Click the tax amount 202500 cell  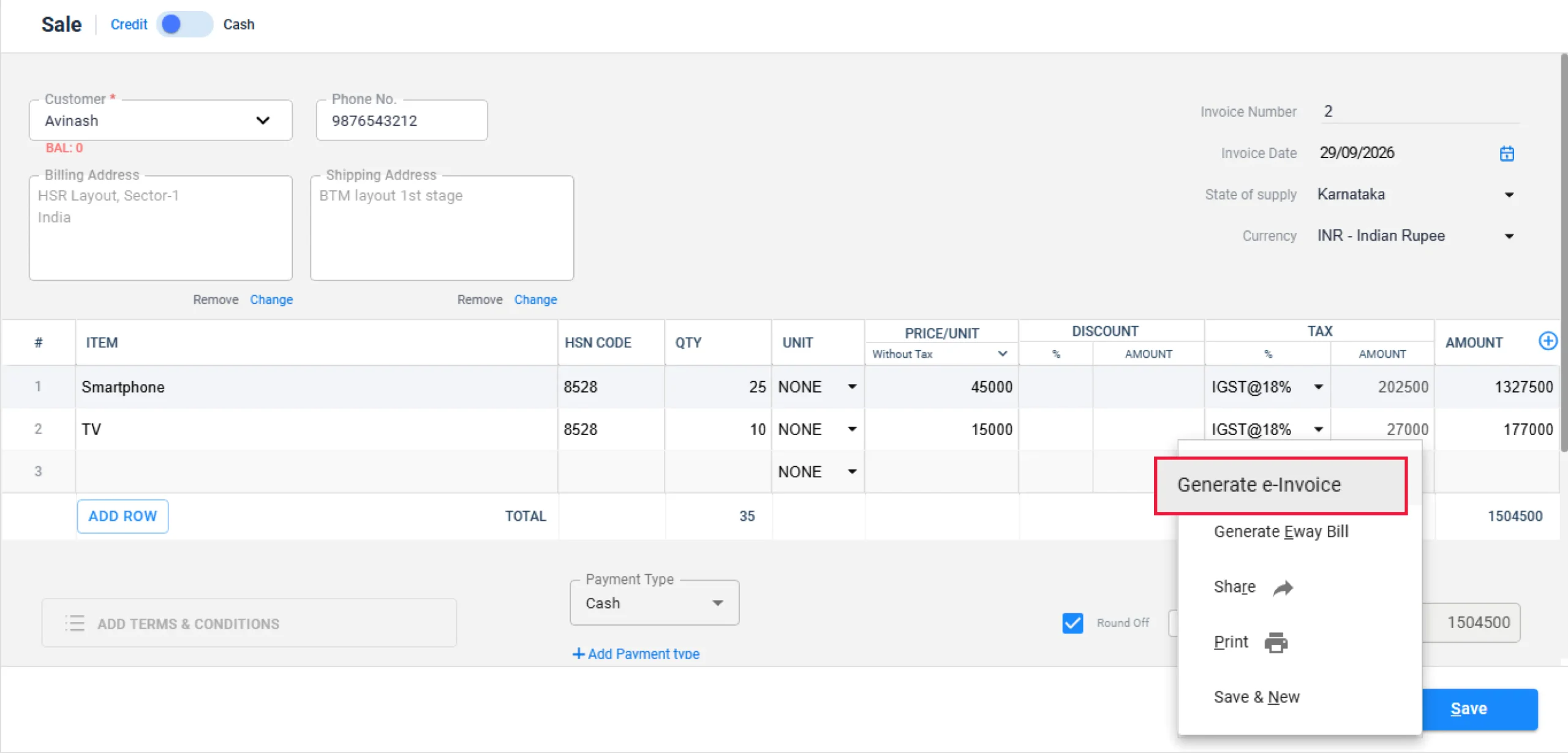point(1382,387)
